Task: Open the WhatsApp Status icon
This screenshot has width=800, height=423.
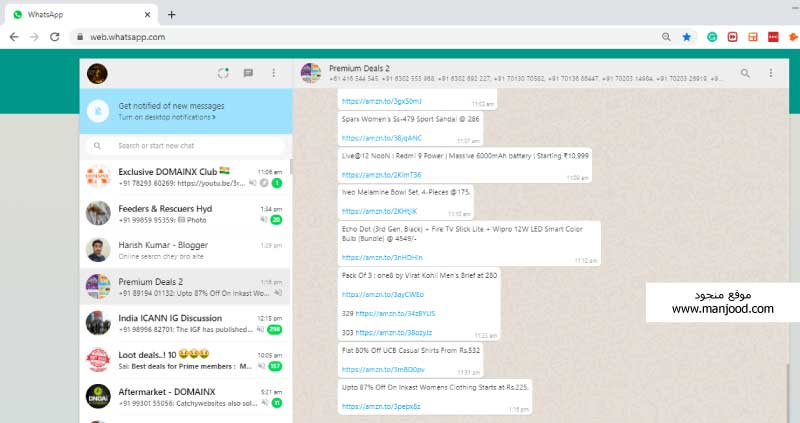Action: point(223,73)
